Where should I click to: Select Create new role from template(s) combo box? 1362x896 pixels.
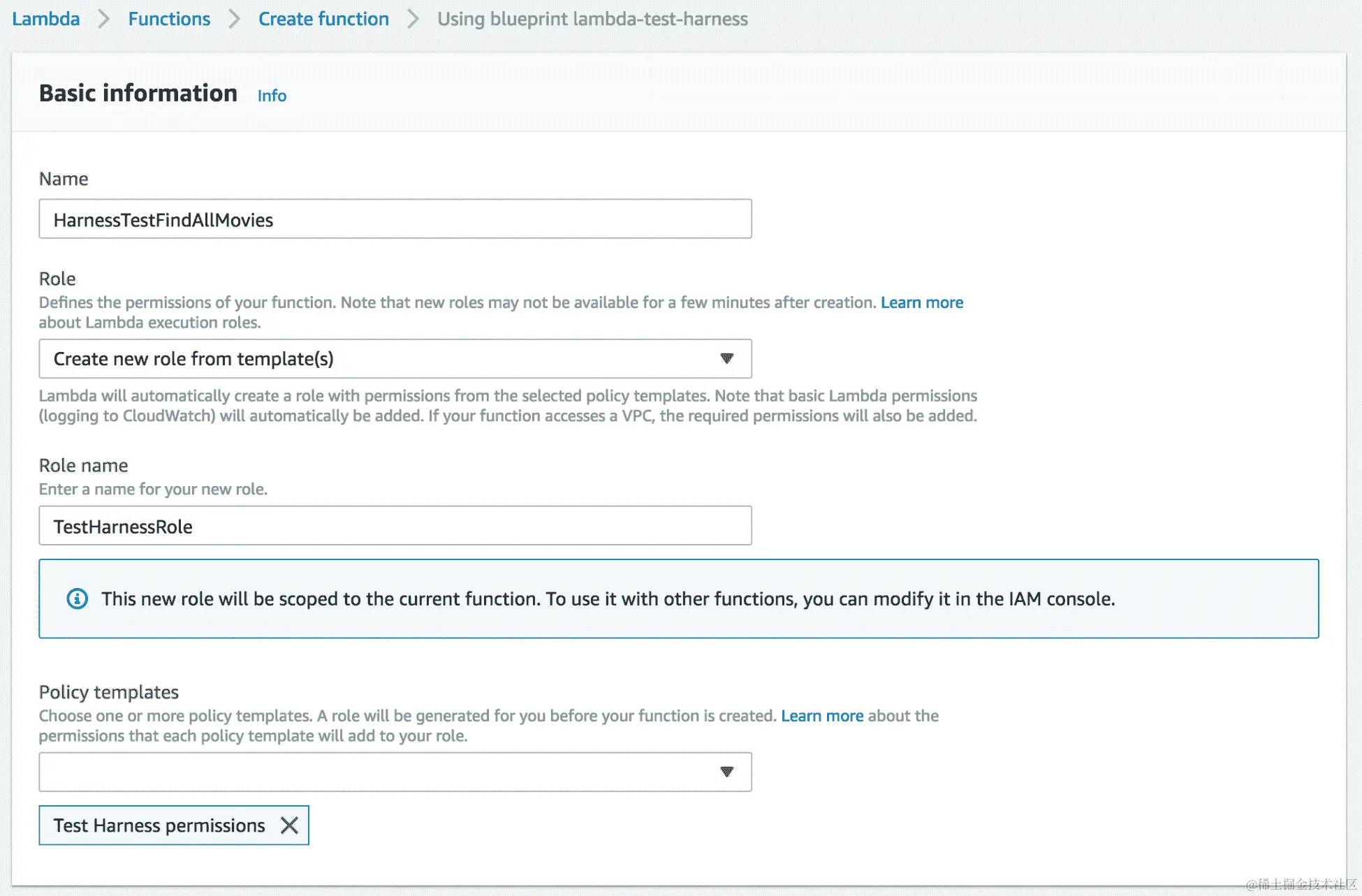point(377,358)
